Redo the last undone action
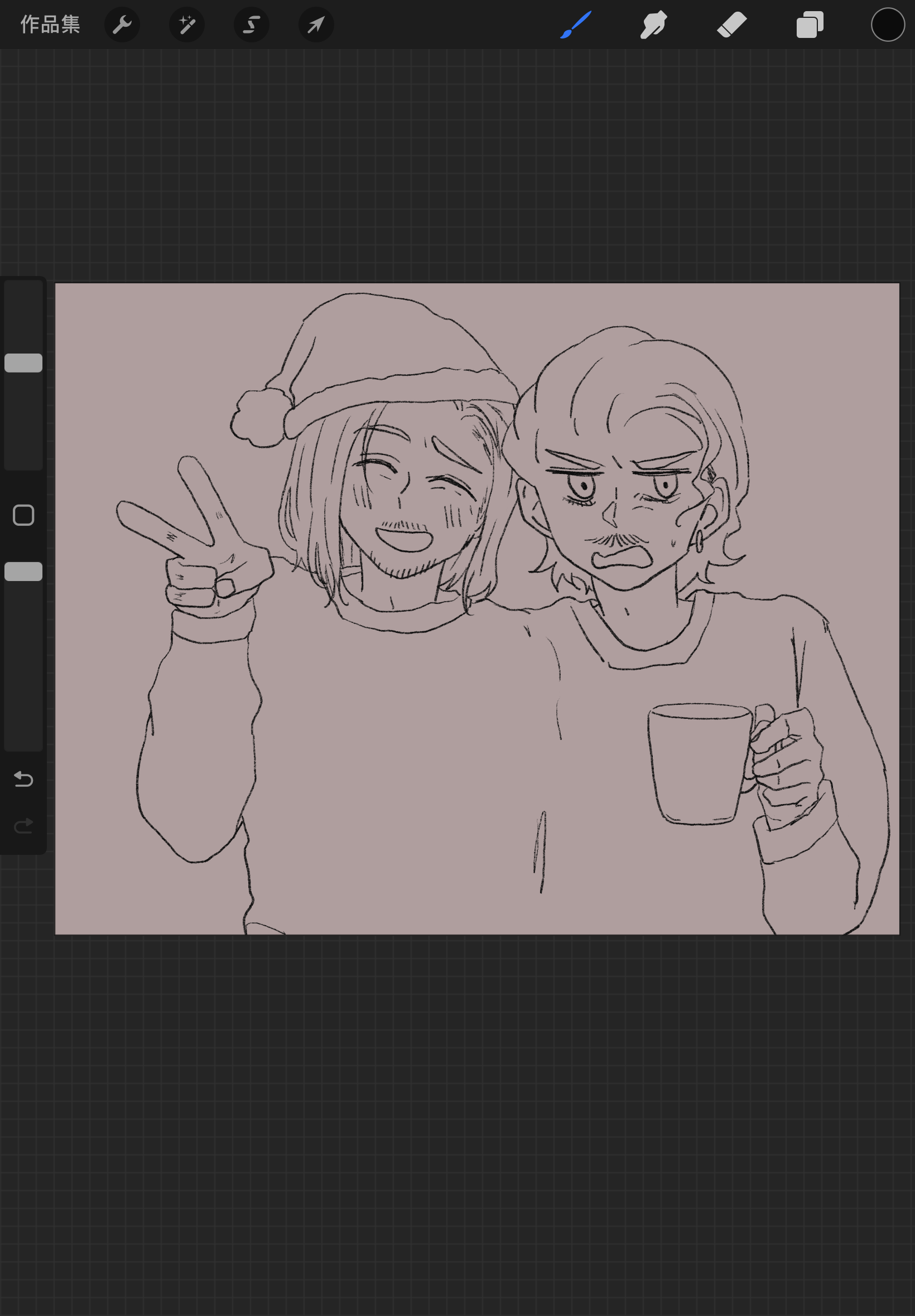The image size is (915, 1316). click(x=23, y=826)
